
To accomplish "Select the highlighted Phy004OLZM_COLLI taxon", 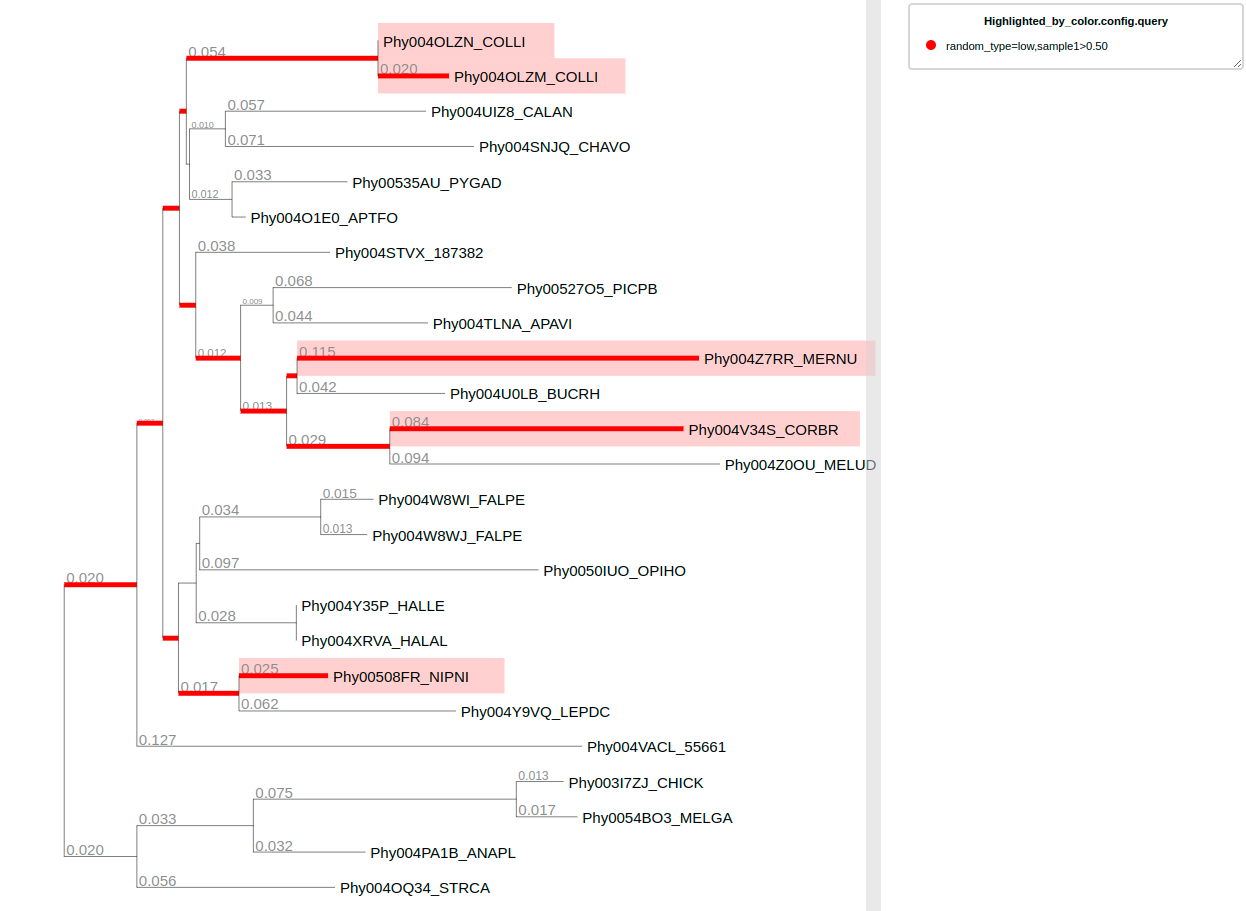I will pyautogui.click(x=527, y=76).
